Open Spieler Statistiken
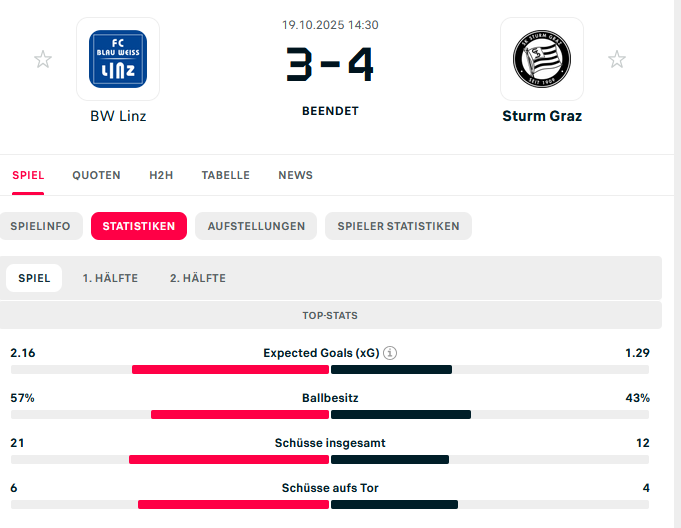Viewport: 681px width, 528px height. pos(398,226)
